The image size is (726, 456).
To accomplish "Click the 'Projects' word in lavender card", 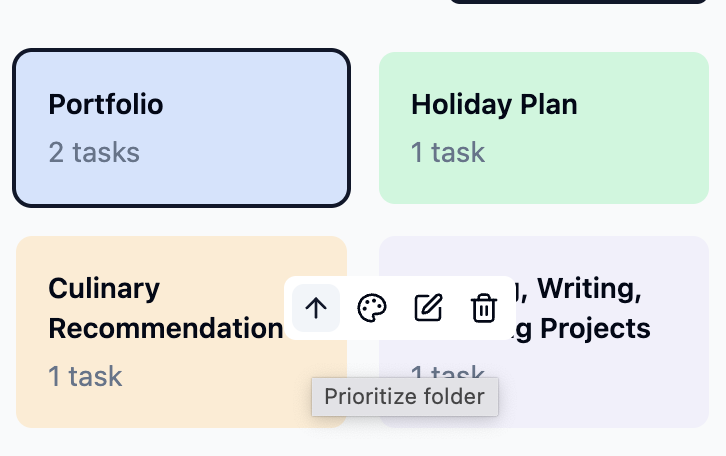I will click(x=595, y=329).
